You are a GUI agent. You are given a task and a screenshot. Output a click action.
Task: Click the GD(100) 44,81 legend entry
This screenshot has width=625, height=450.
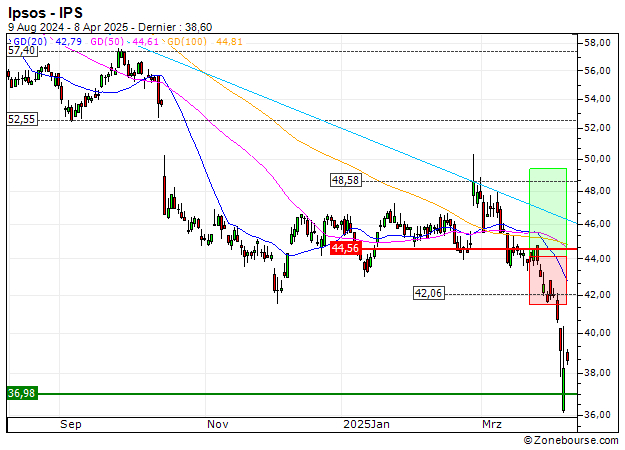pyautogui.click(x=205, y=41)
